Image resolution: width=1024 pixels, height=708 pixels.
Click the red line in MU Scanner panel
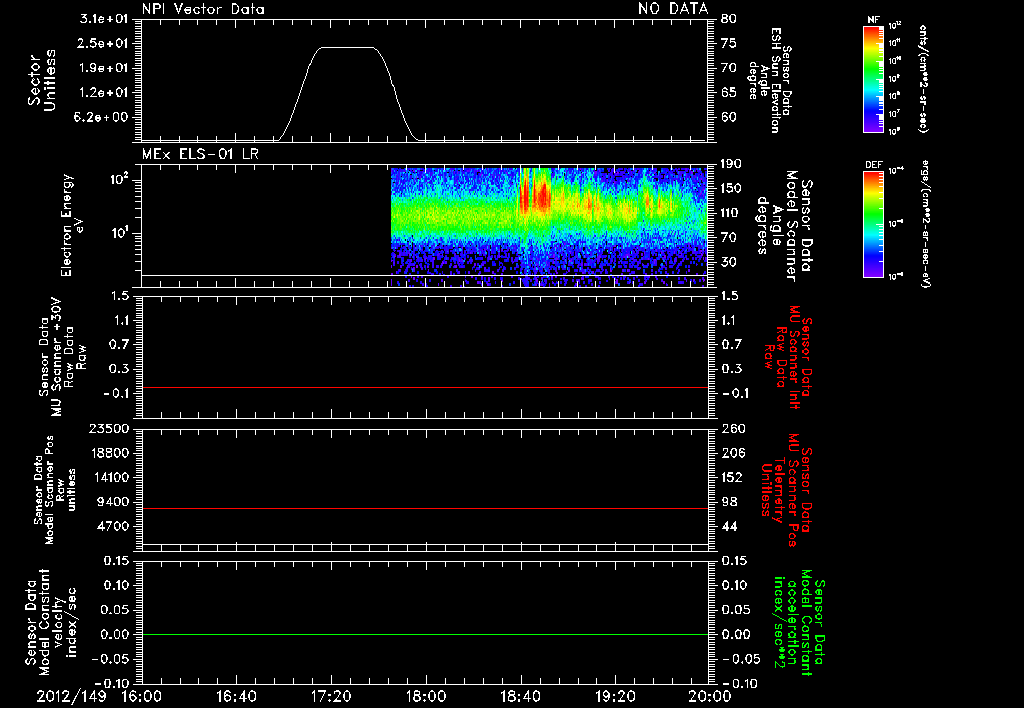424,387
